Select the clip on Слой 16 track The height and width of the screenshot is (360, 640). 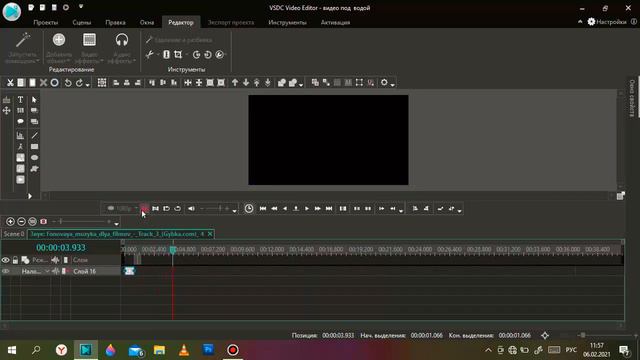(x=129, y=271)
